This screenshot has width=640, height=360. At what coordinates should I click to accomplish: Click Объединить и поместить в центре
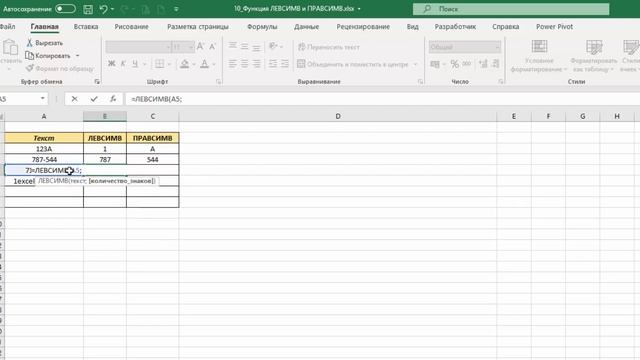tap(353, 64)
